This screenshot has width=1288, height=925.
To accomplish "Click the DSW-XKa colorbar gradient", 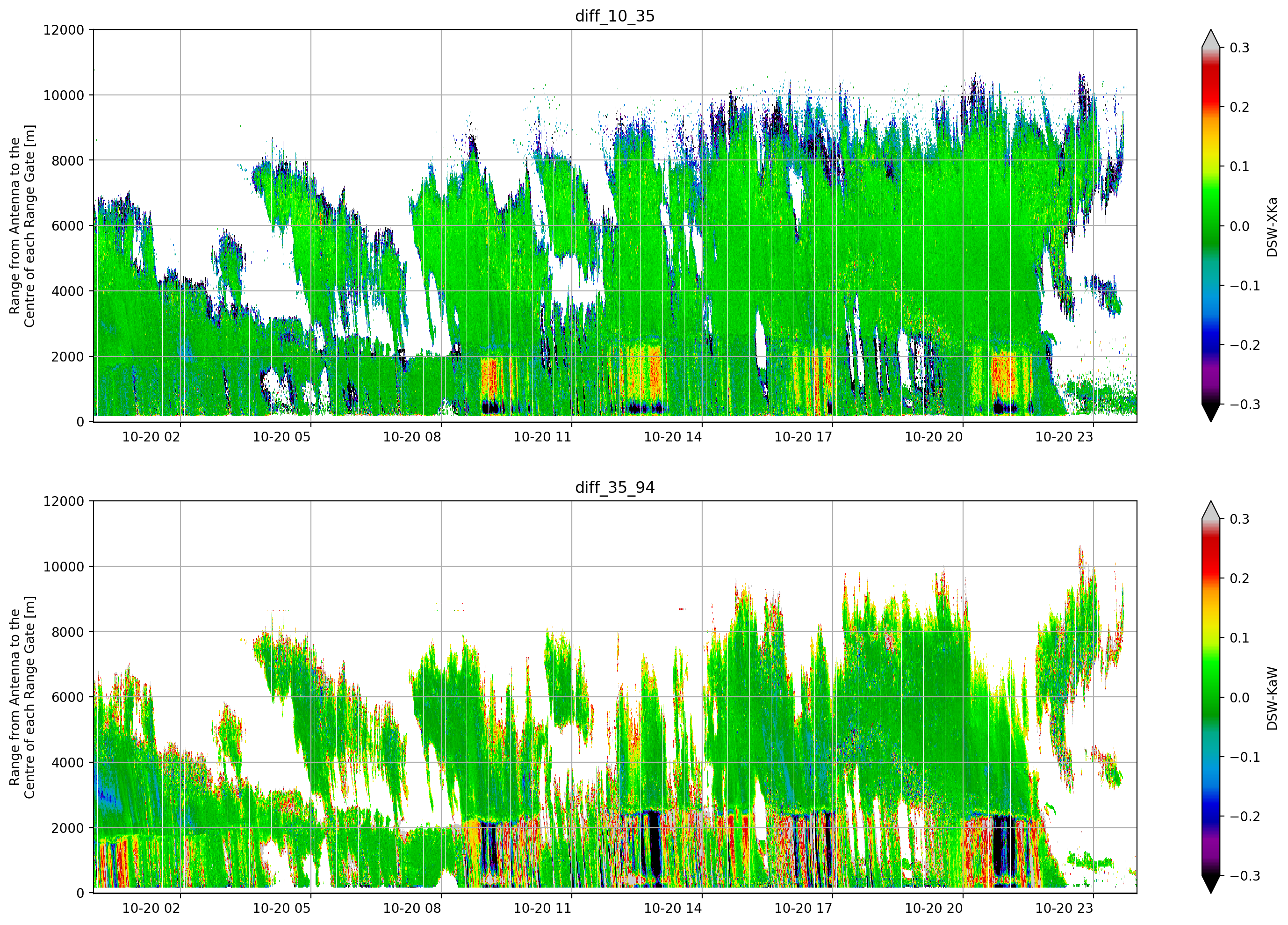I will [x=1211, y=226].
